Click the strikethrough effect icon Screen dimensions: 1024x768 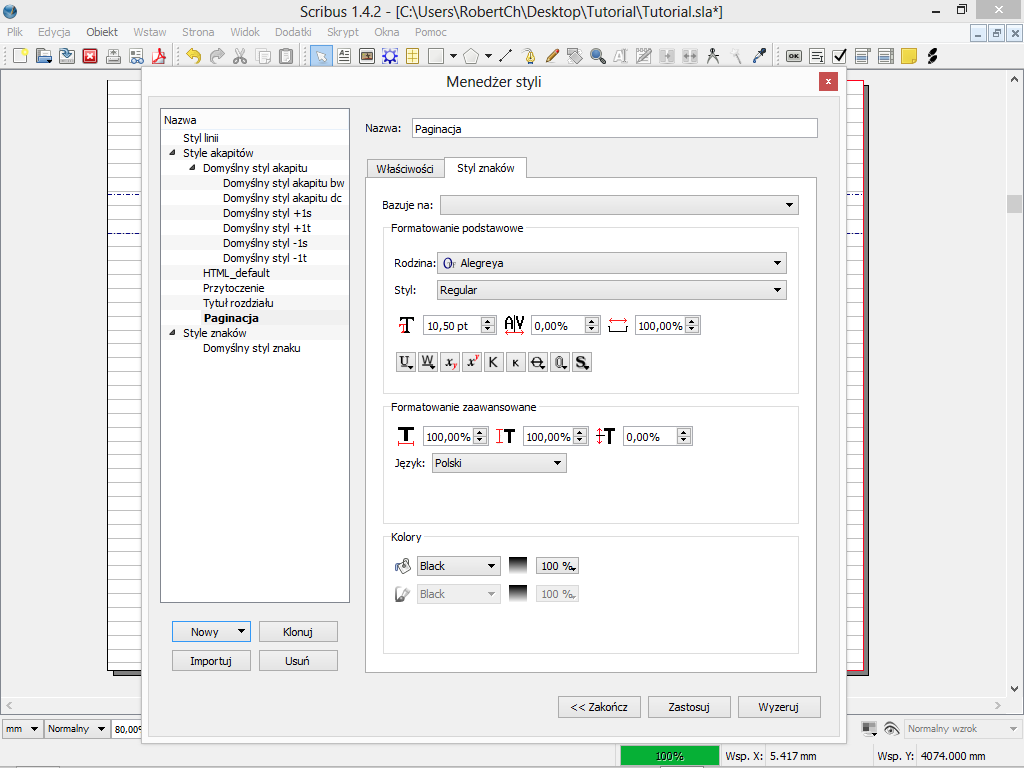tap(537, 362)
